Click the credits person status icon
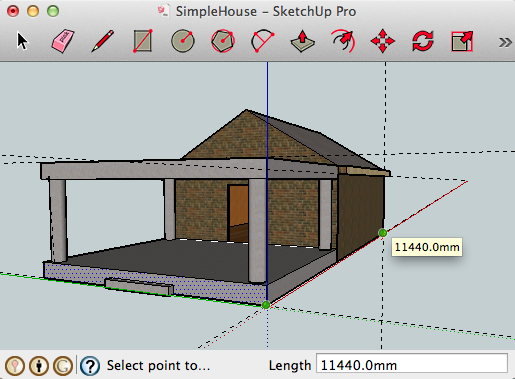 click(x=39, y=366)
